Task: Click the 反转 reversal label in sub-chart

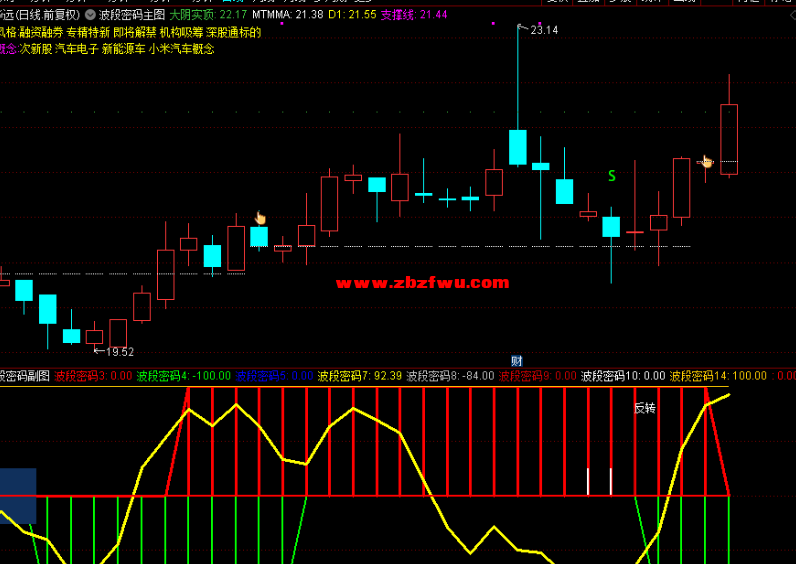Action: [x=645, y=408]
